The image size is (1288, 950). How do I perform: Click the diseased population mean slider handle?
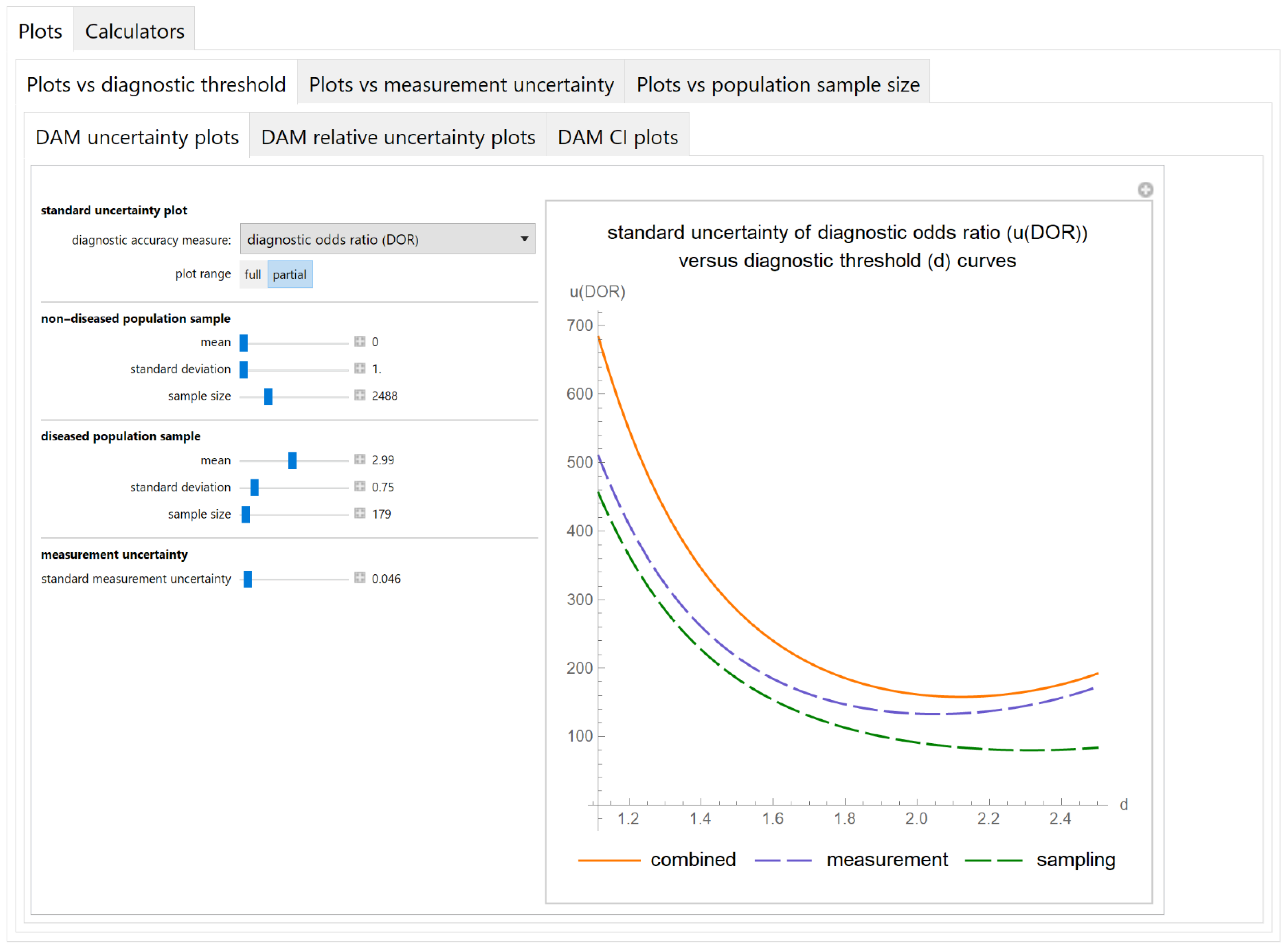click(x=292, y=460)
